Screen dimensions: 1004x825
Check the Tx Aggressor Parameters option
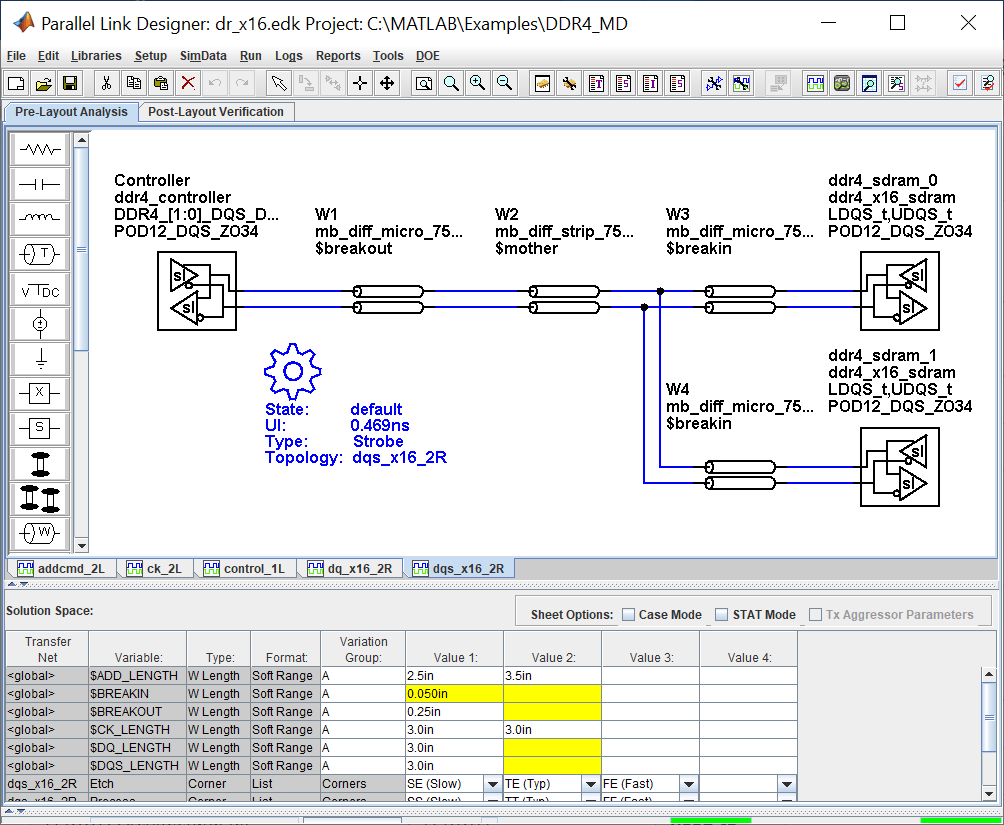tap(816, 615)
